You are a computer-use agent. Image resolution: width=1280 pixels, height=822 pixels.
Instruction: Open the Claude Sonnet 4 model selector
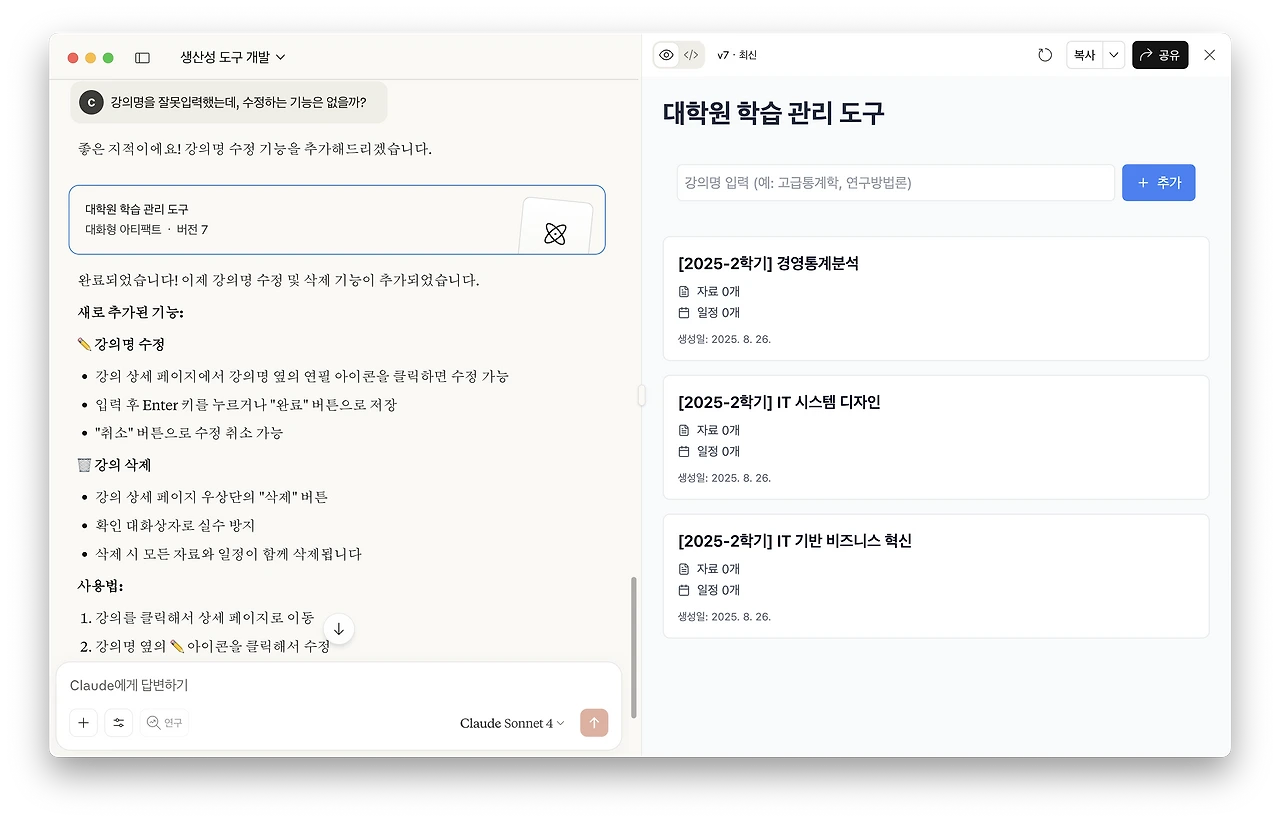click(x=512, y=723)
